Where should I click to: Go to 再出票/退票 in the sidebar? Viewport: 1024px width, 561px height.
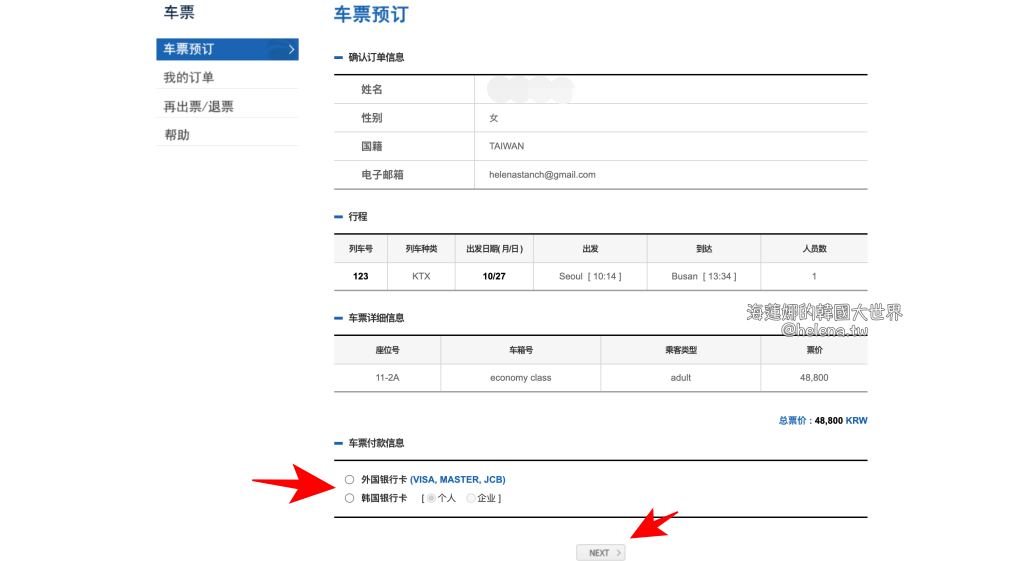tap(198, 106)
